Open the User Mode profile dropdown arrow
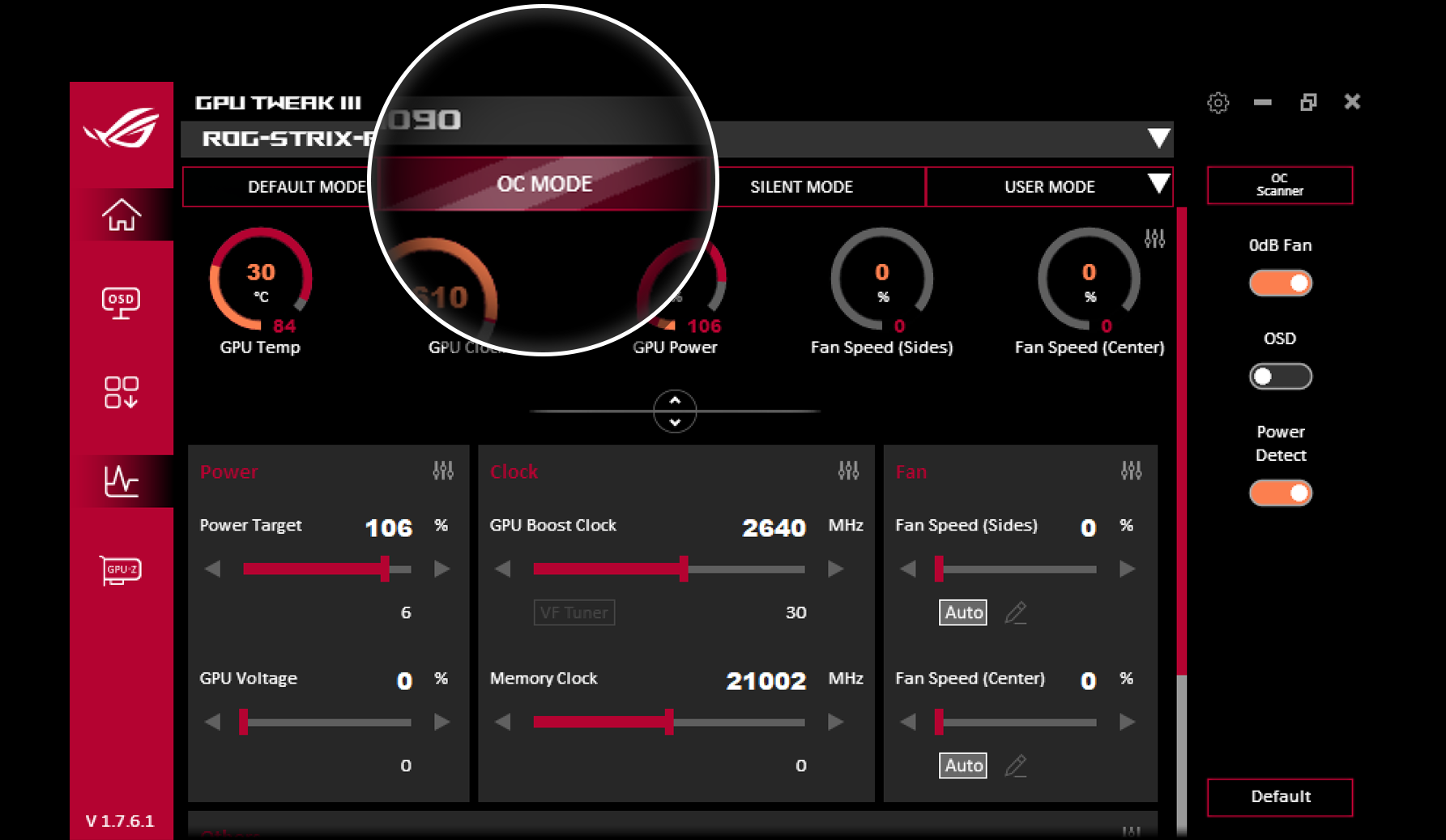Screen dimensions: 1446x840 [x=1158, y=185]
